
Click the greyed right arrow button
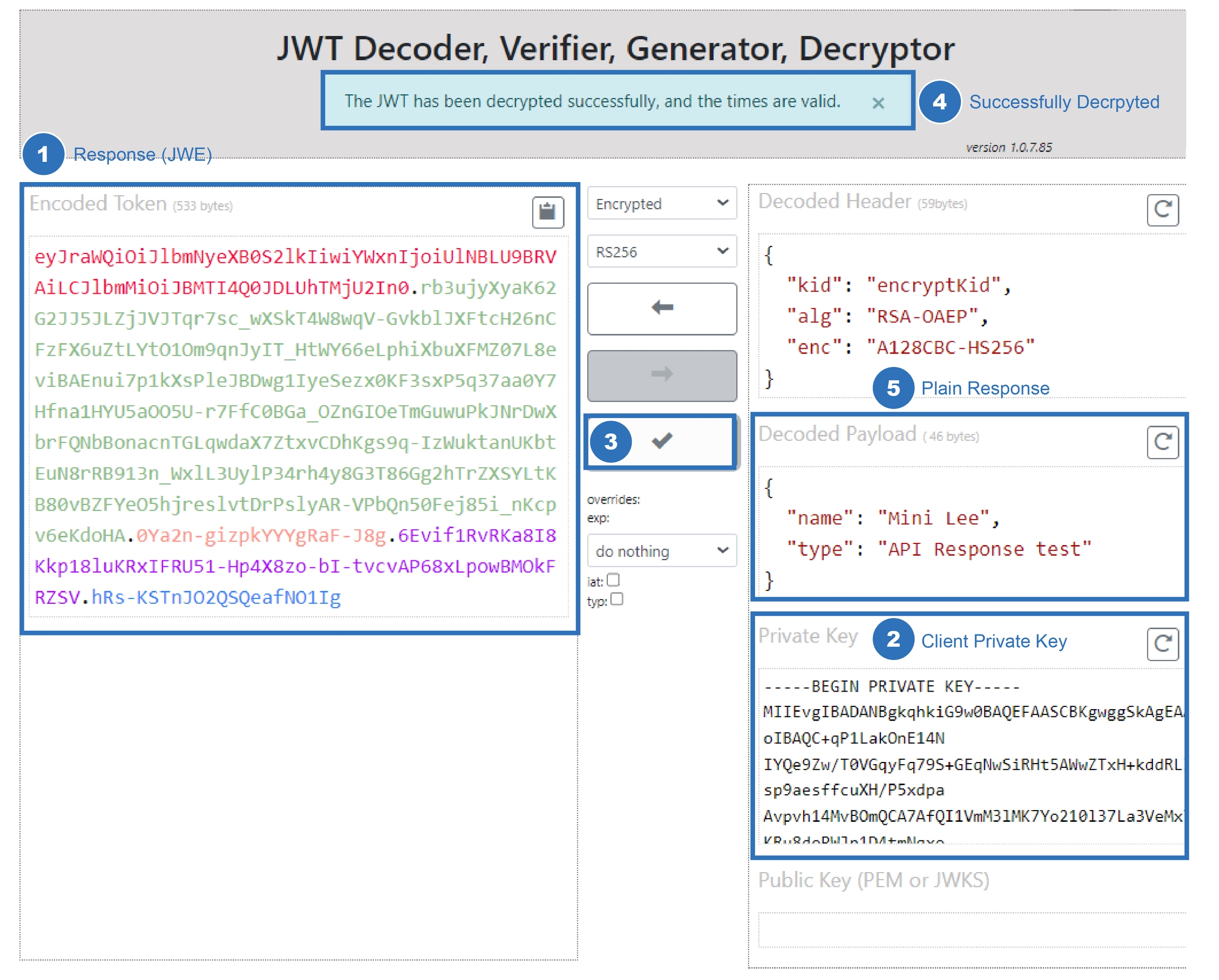661,375
